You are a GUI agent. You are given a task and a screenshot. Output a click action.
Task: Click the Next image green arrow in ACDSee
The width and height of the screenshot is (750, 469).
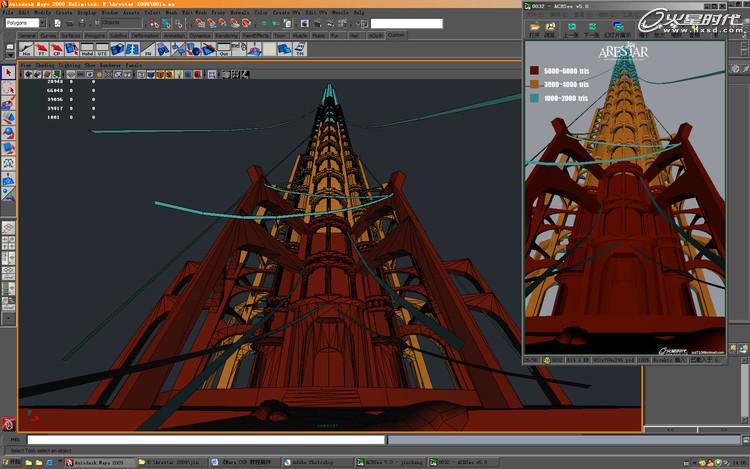click(x=592, y=29)
